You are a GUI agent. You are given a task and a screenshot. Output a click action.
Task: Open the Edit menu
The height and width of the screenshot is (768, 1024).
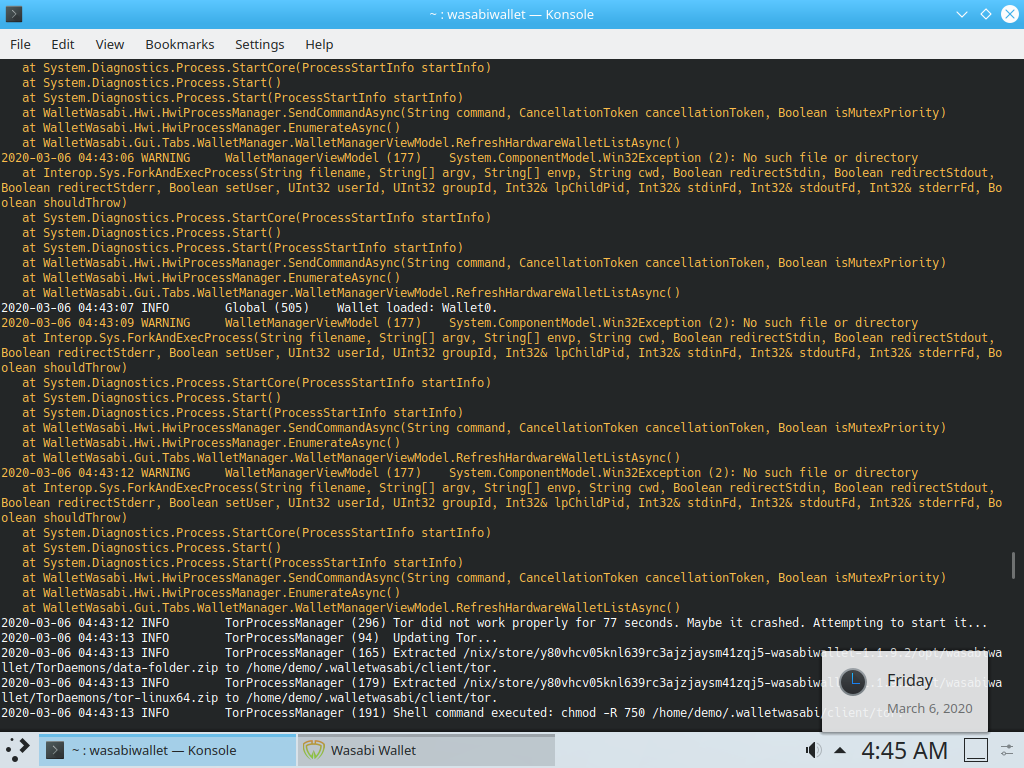point(63,44)
